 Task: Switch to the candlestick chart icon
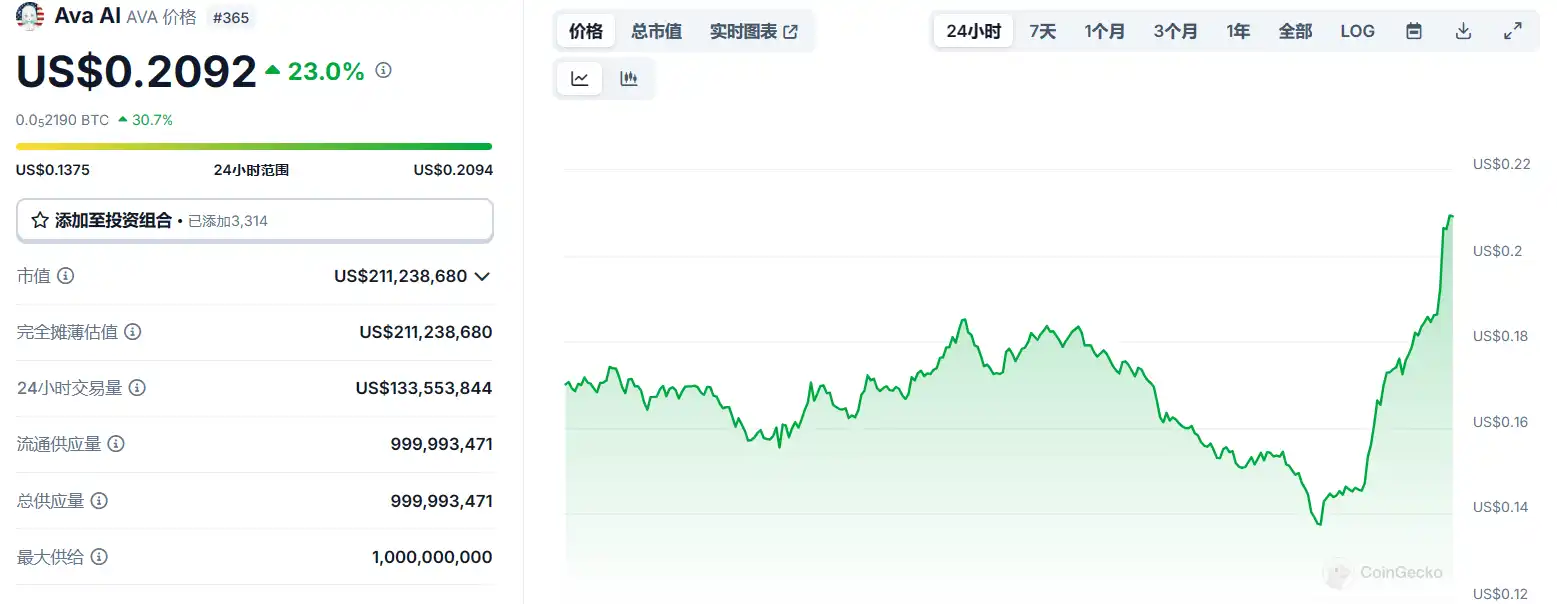coord(629,79)
